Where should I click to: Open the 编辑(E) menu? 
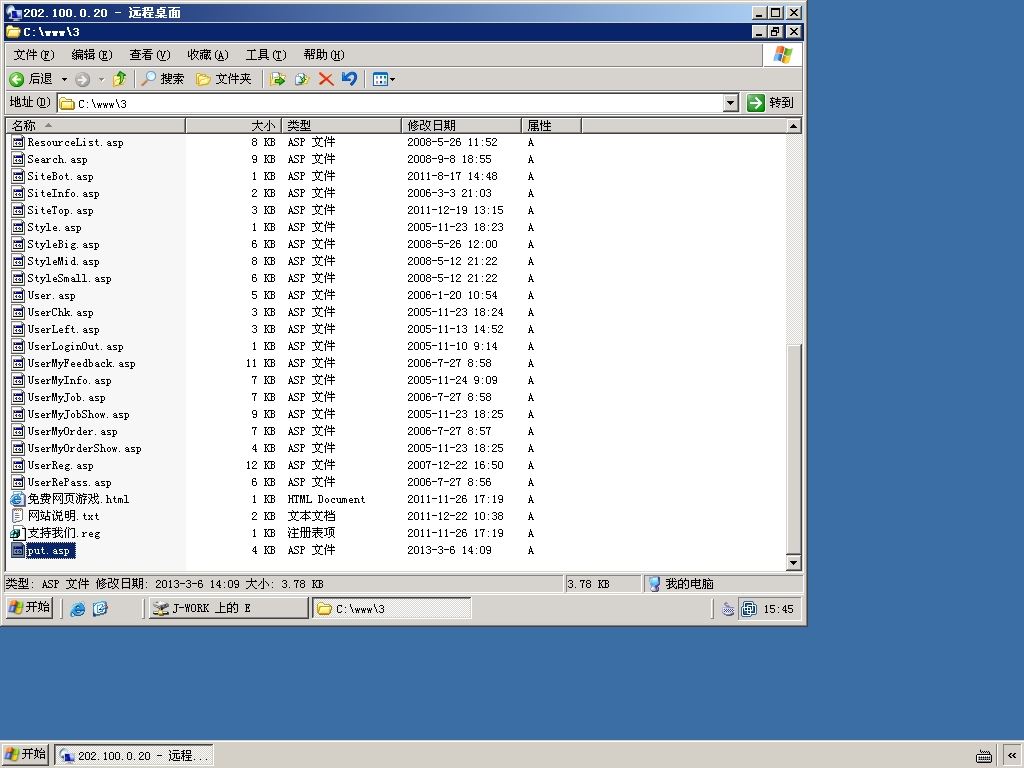coord(92,55)
